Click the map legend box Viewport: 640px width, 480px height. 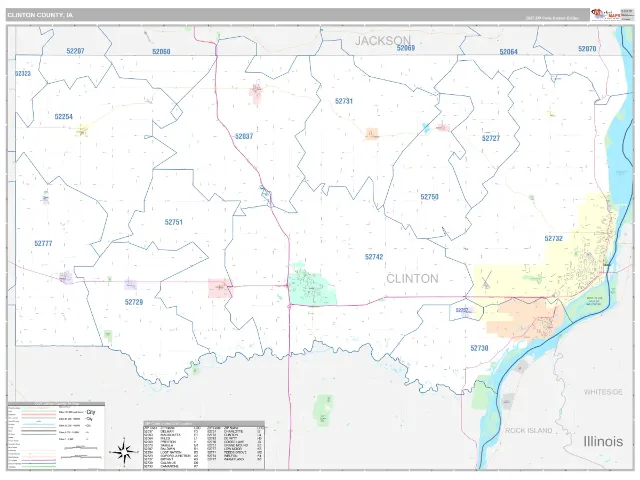tap(56, 436)
